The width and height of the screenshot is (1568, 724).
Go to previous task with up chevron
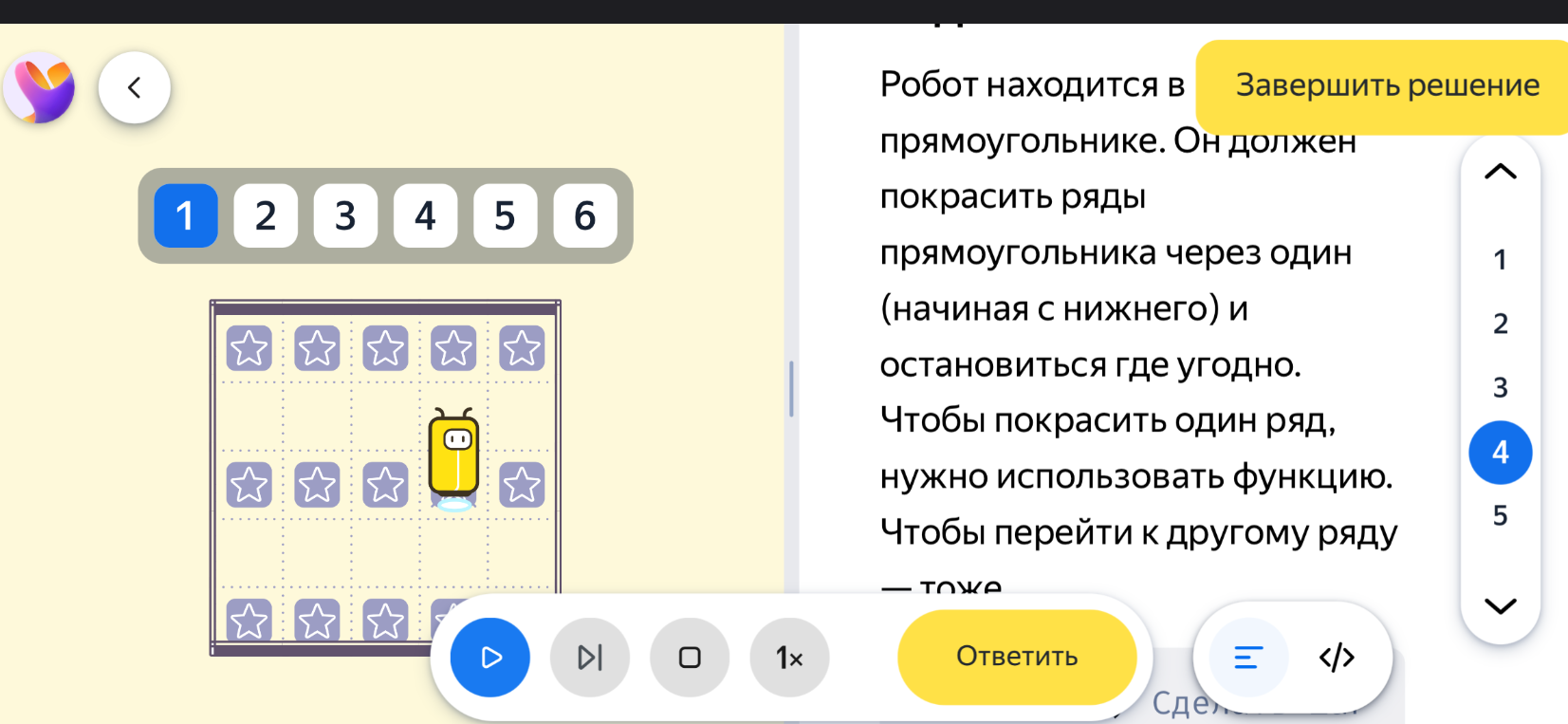click(1500, 172)
